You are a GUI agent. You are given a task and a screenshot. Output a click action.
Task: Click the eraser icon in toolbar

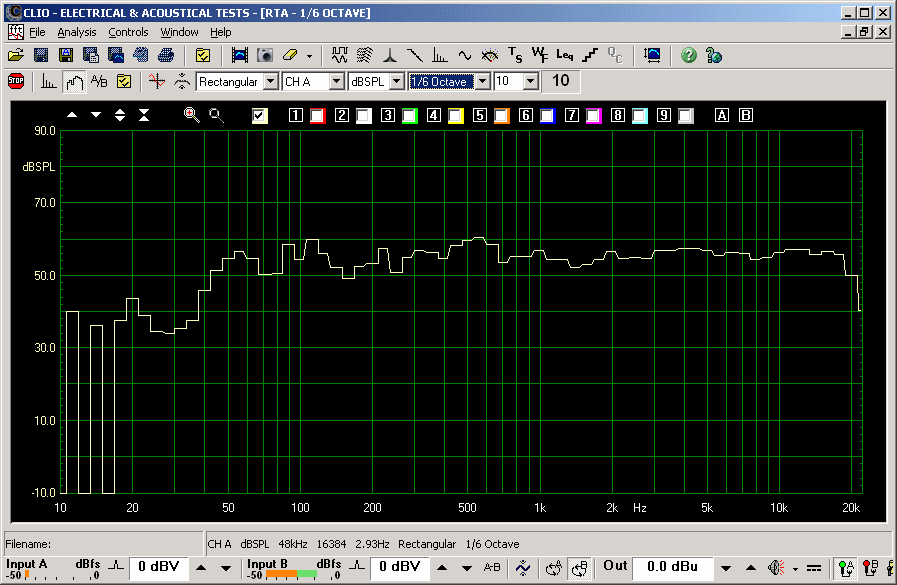pos(291,55)
